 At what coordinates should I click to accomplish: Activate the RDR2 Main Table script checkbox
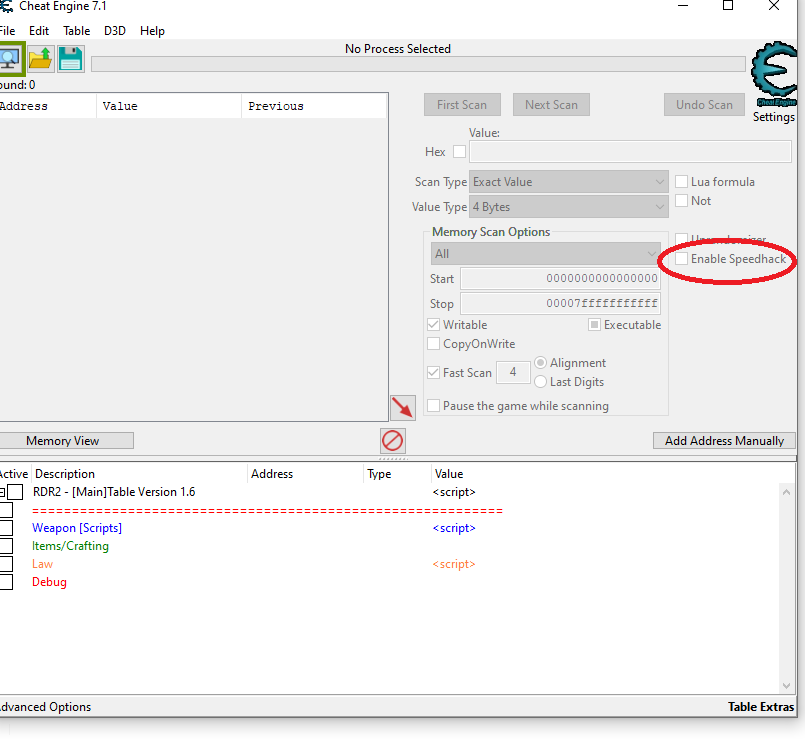(15, 492)
